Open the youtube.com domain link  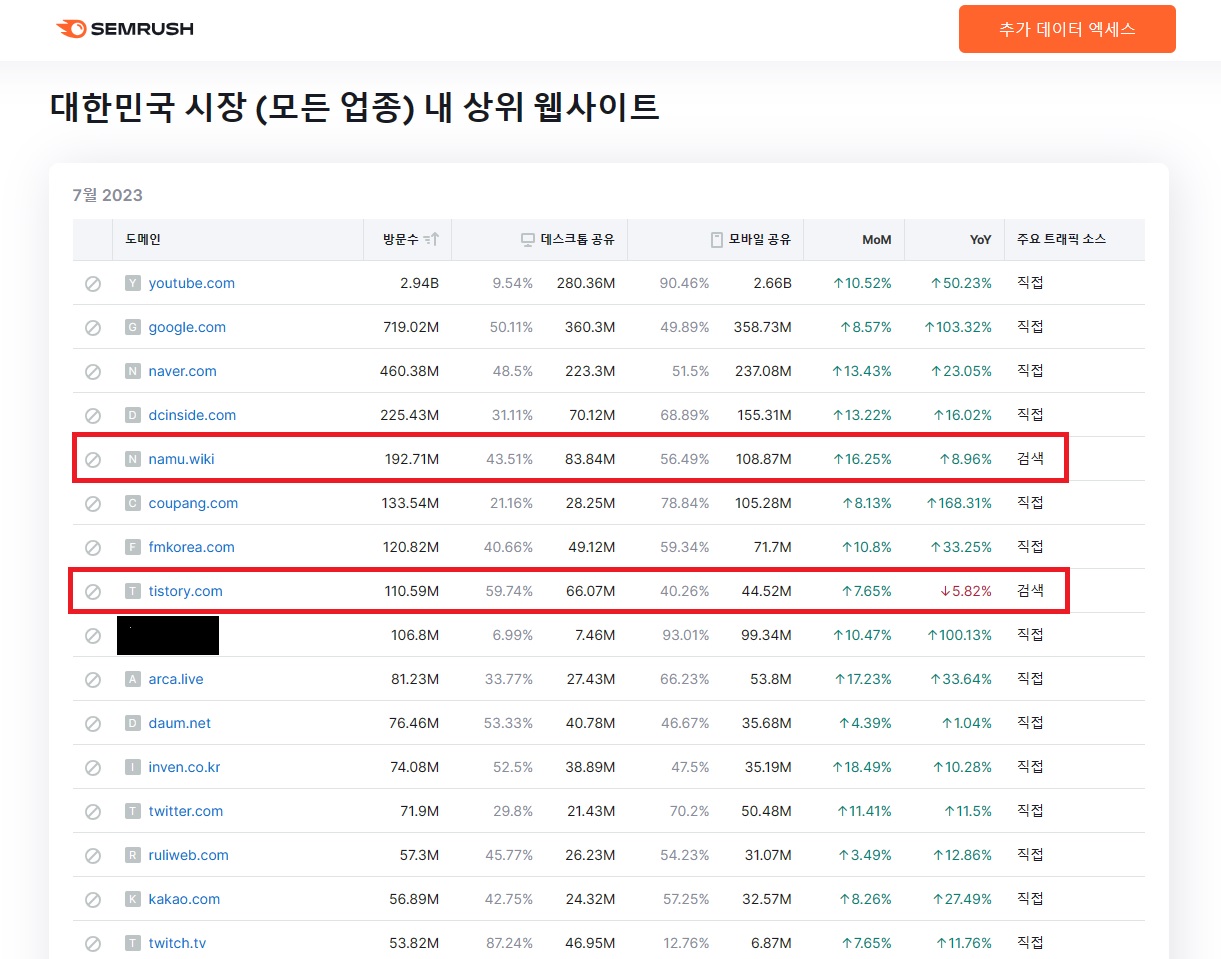coord(192,283)
